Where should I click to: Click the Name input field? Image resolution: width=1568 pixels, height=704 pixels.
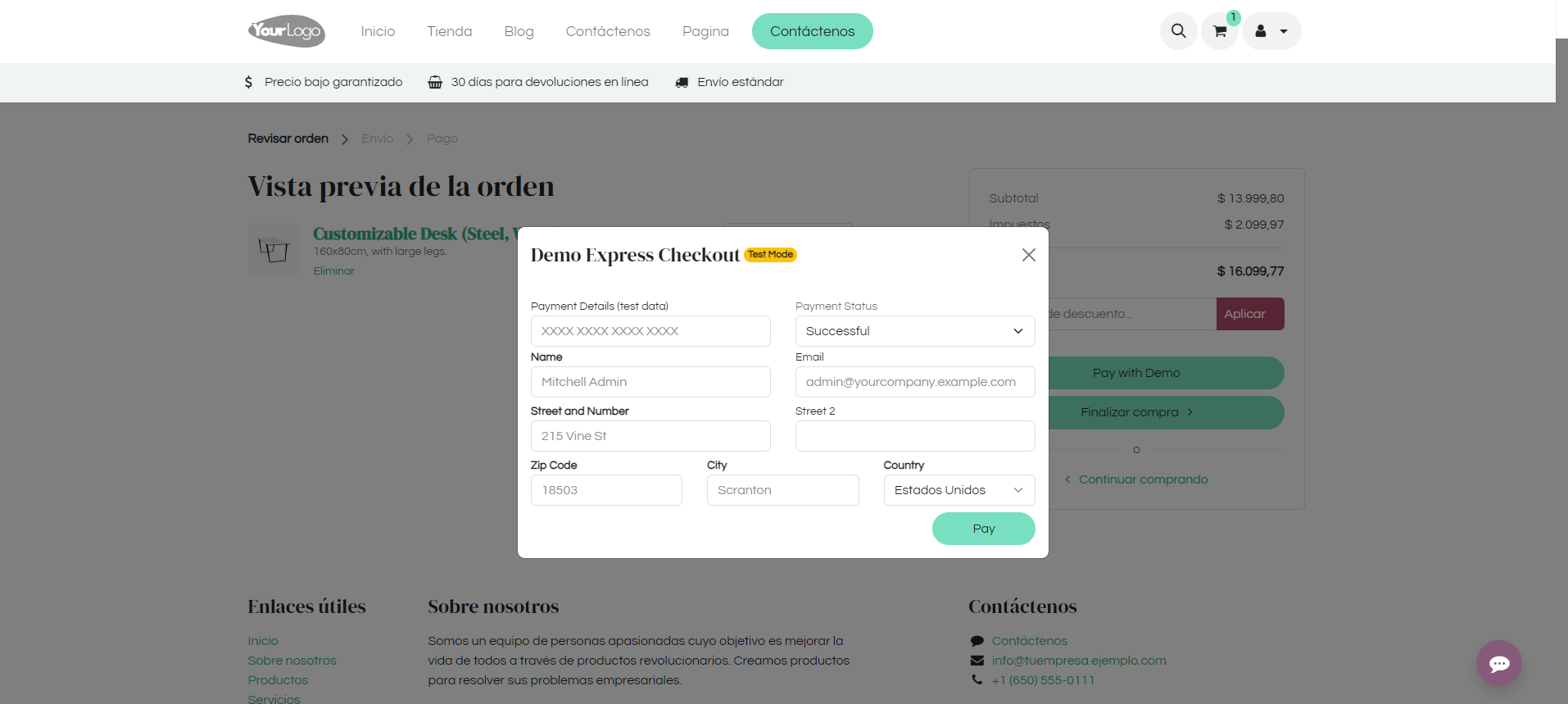pos(650,382)
